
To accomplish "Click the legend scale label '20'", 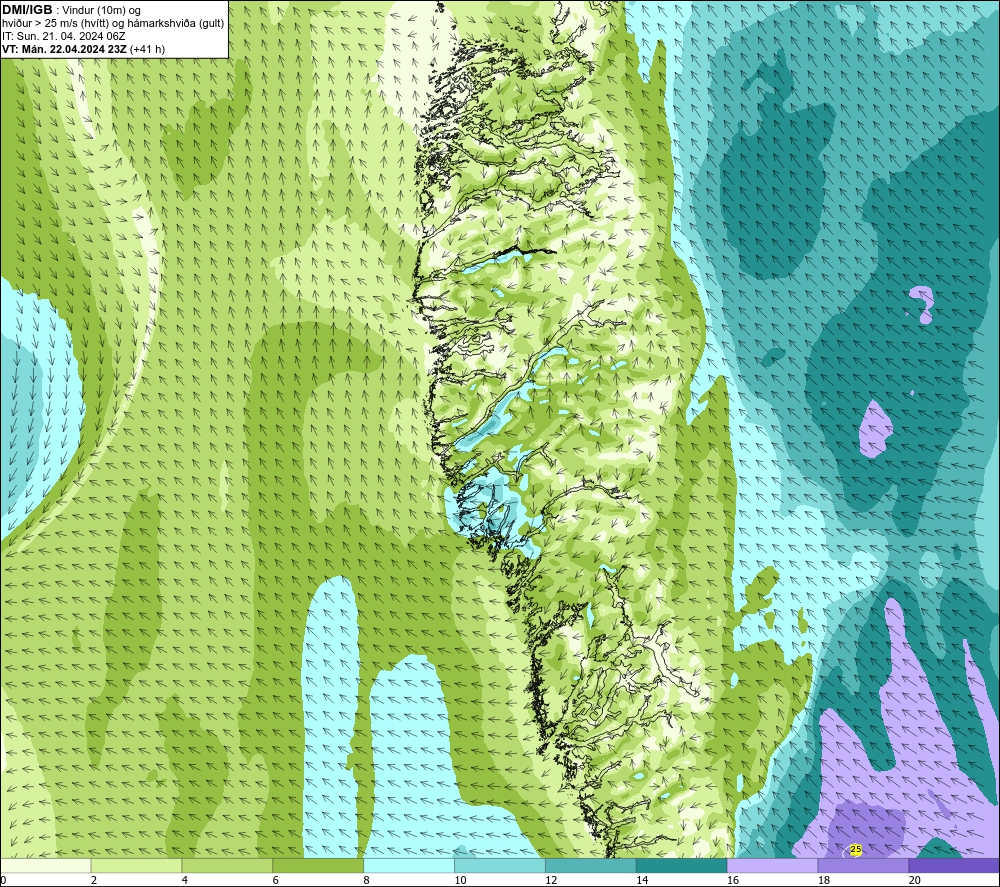I will pyautogui.click(x=915, y=881).
